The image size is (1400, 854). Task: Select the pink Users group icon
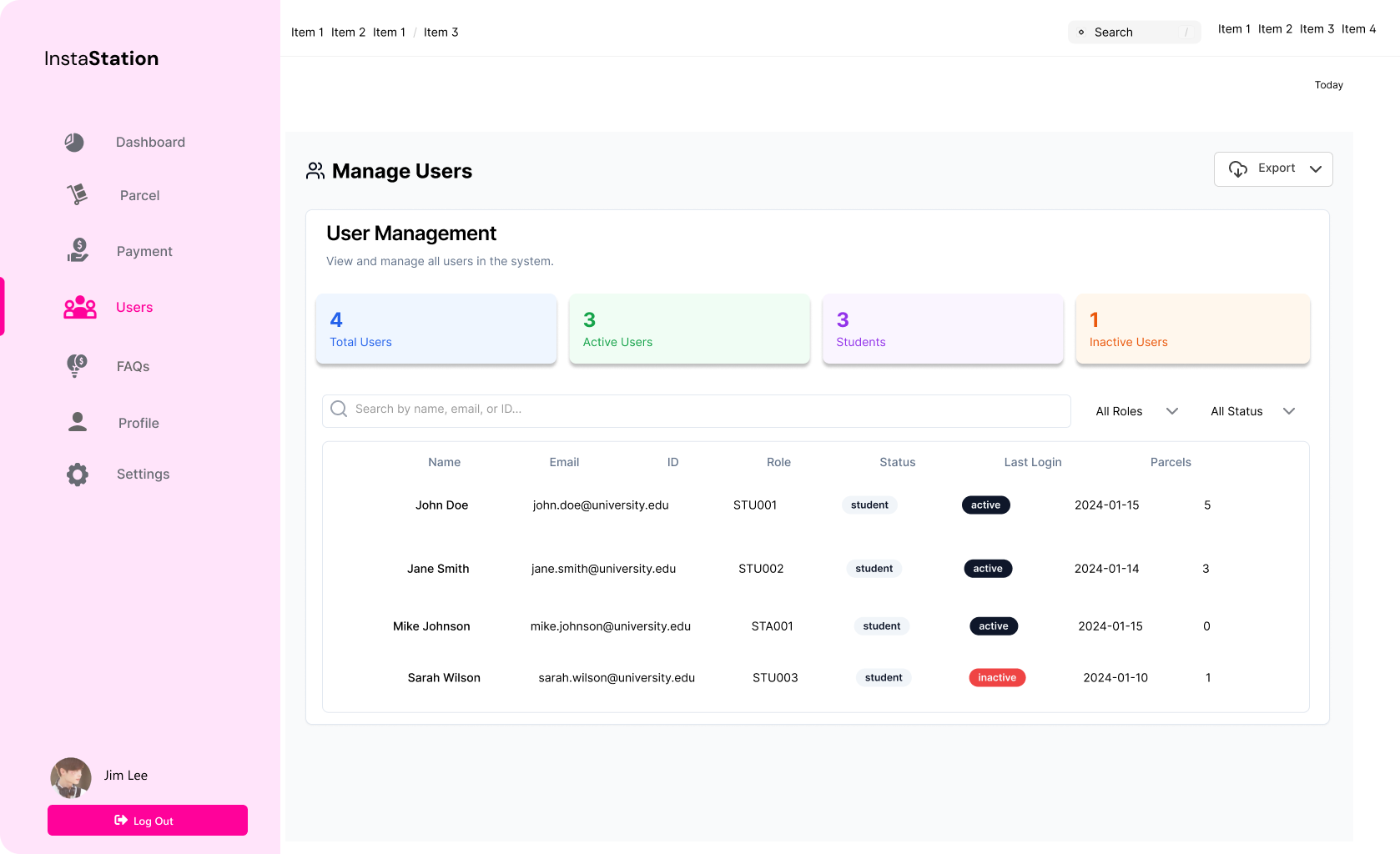(80, 308)
